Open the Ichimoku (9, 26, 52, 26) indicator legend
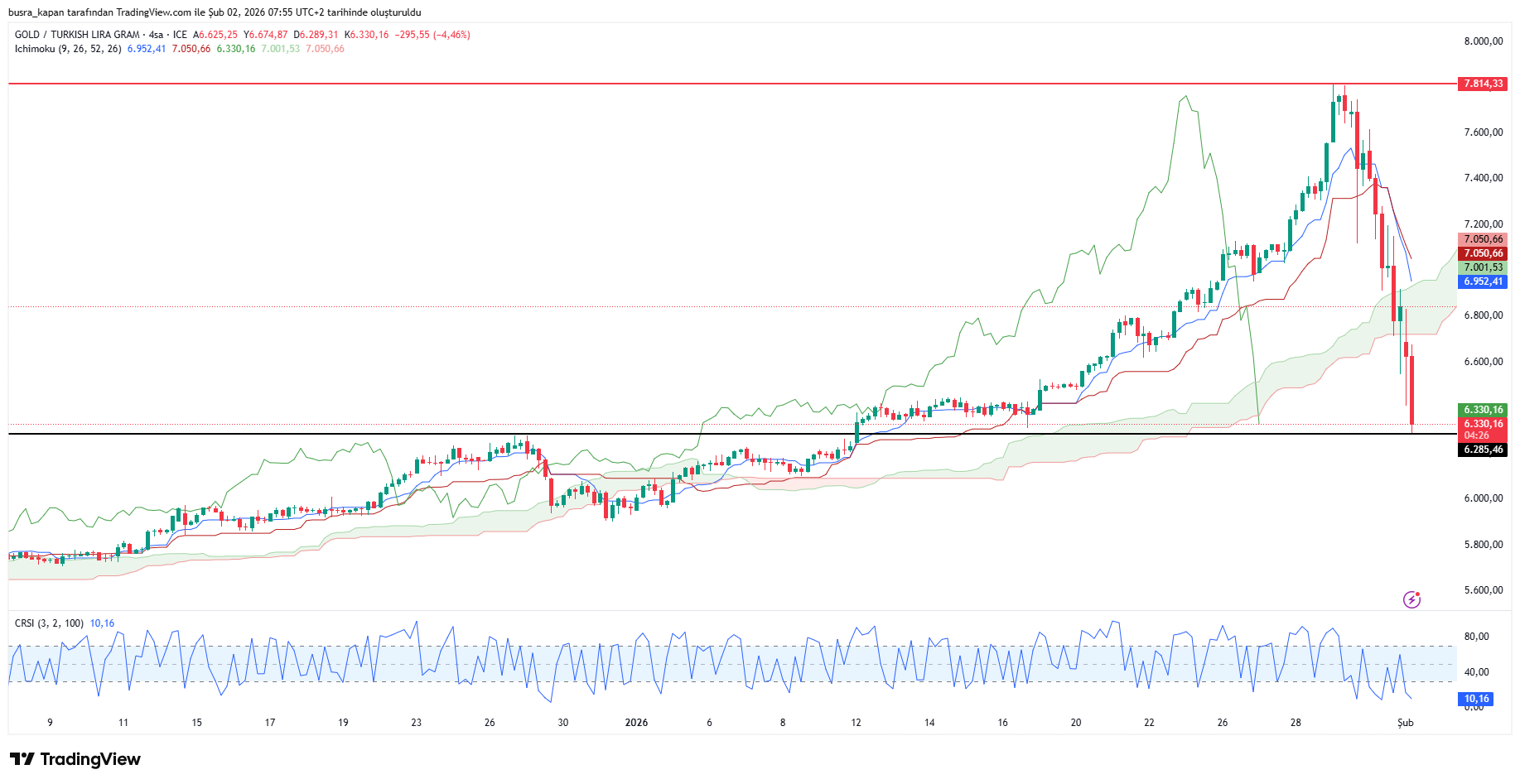The width and height of the screenshot is (1520, 784). (68, 49)
